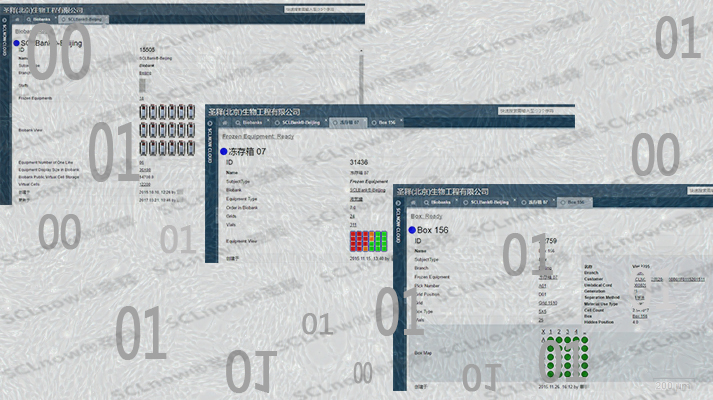Open the Branch link in the first window
Image resolution: width=713 pixels, height=400 pixels.
click(x=145, y=72)
